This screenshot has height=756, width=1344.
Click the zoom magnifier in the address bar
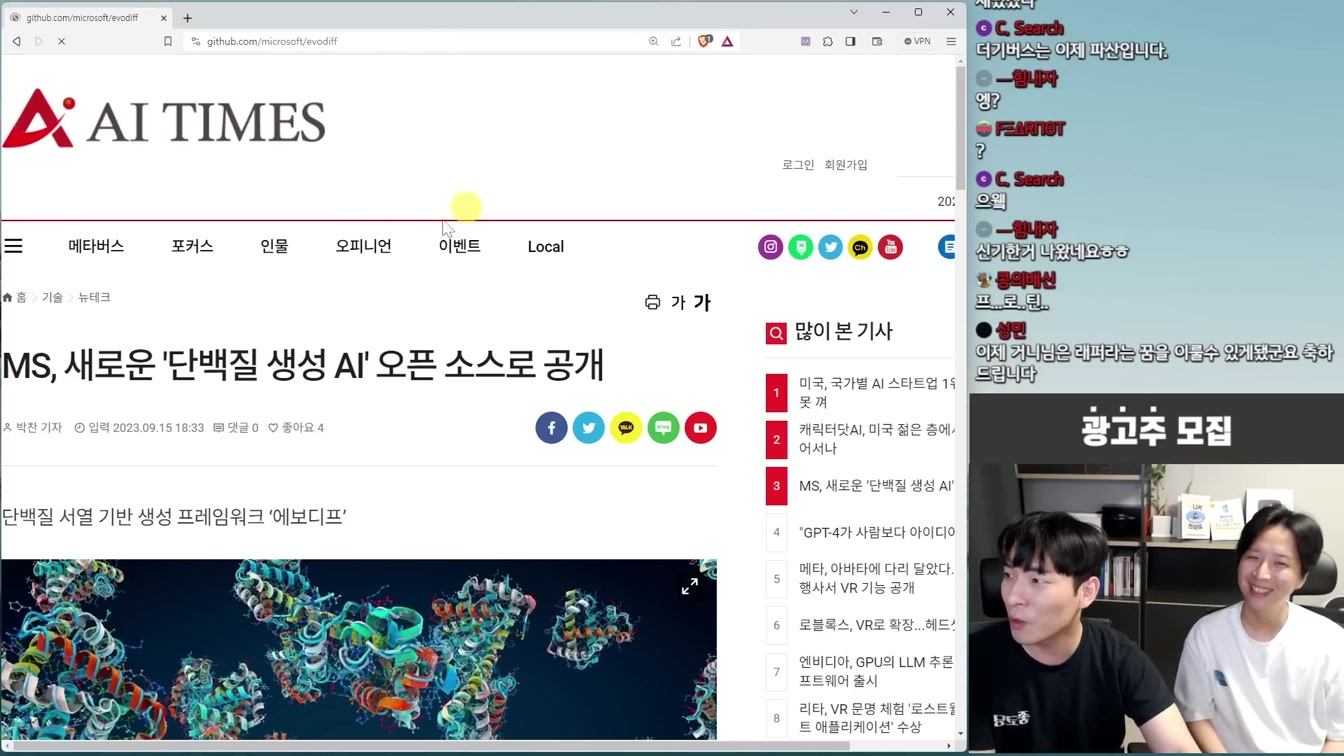click(653, 41)
